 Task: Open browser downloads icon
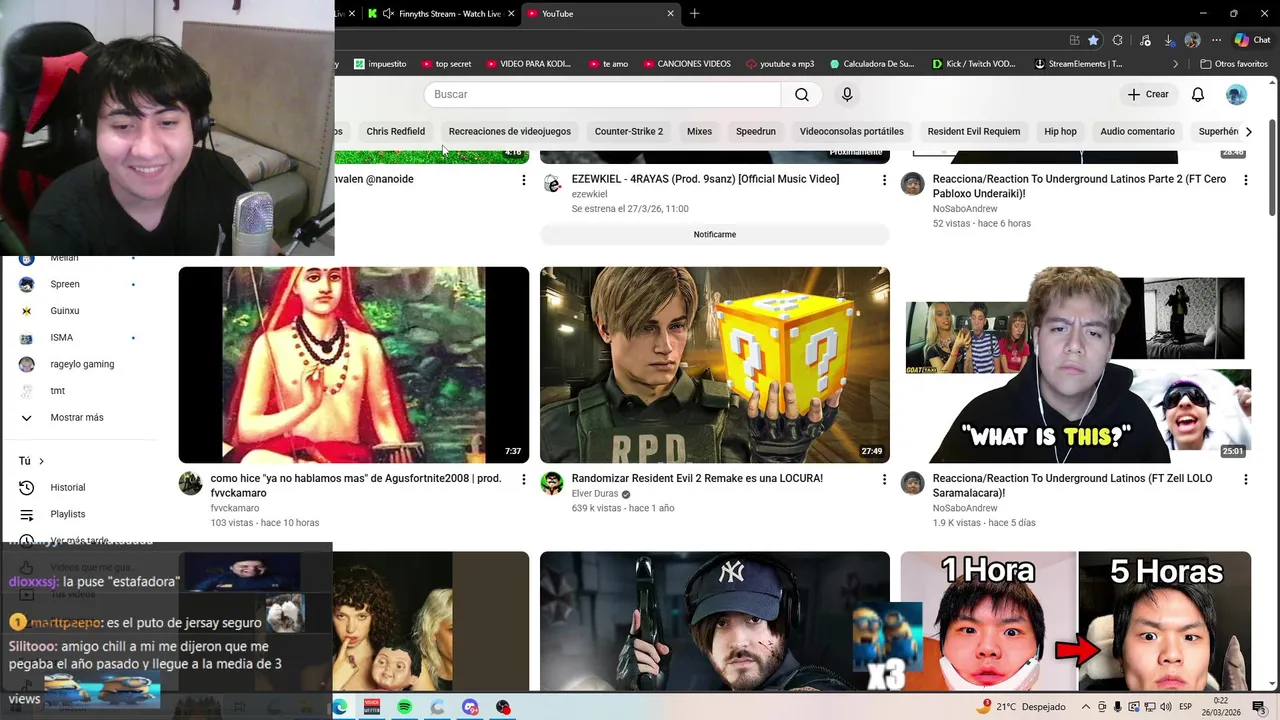pos(1169,40)
